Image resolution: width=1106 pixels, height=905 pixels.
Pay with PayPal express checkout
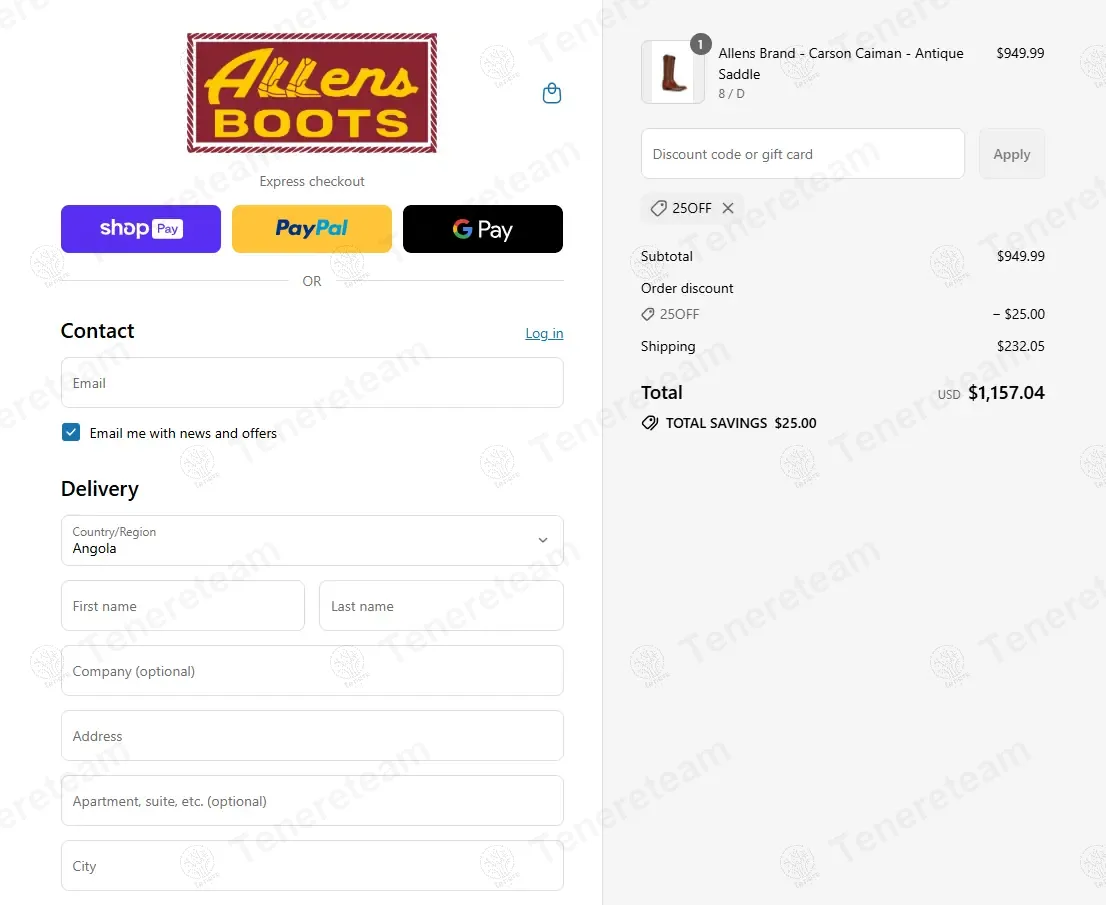pyautogui.click(x=312, y=229)
